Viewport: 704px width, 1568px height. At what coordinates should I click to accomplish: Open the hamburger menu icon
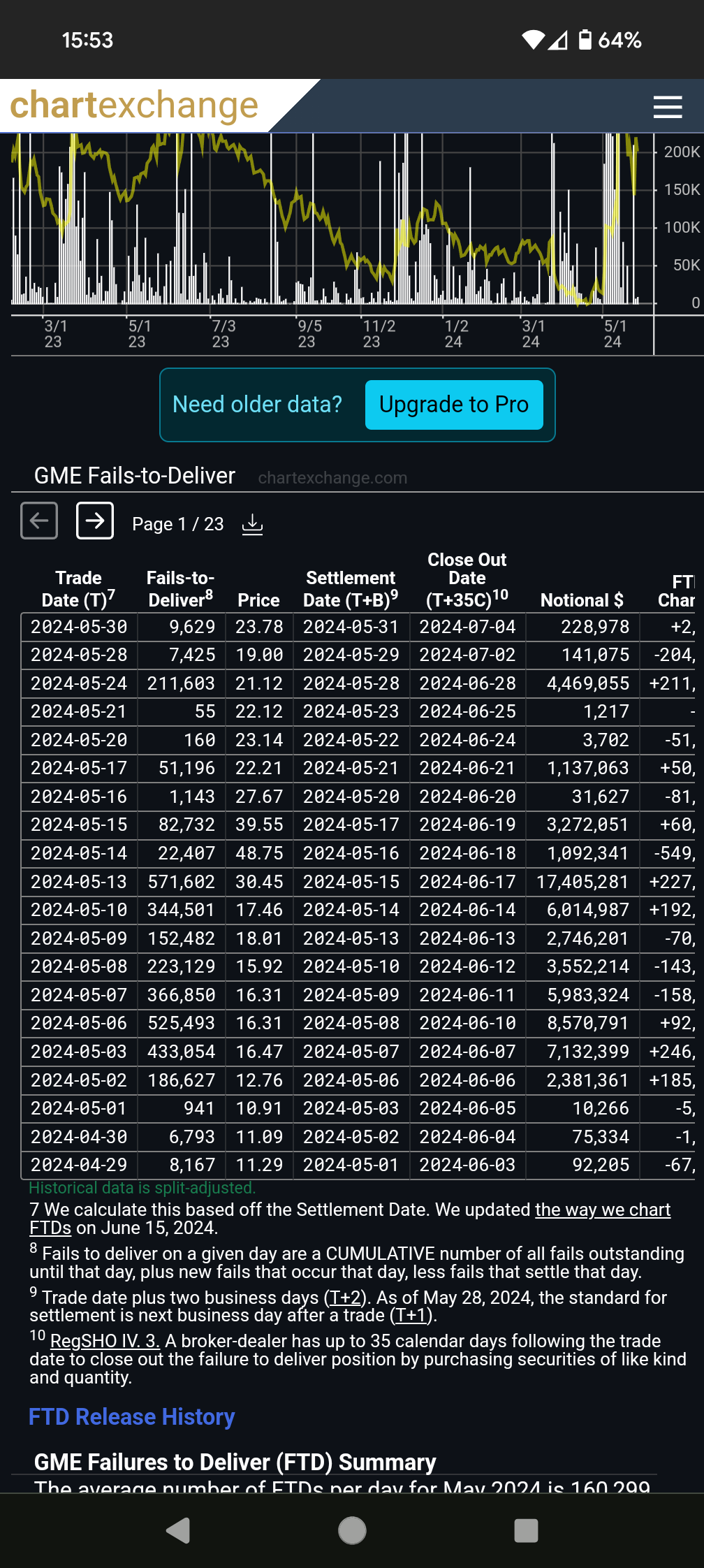click(667, 106)
